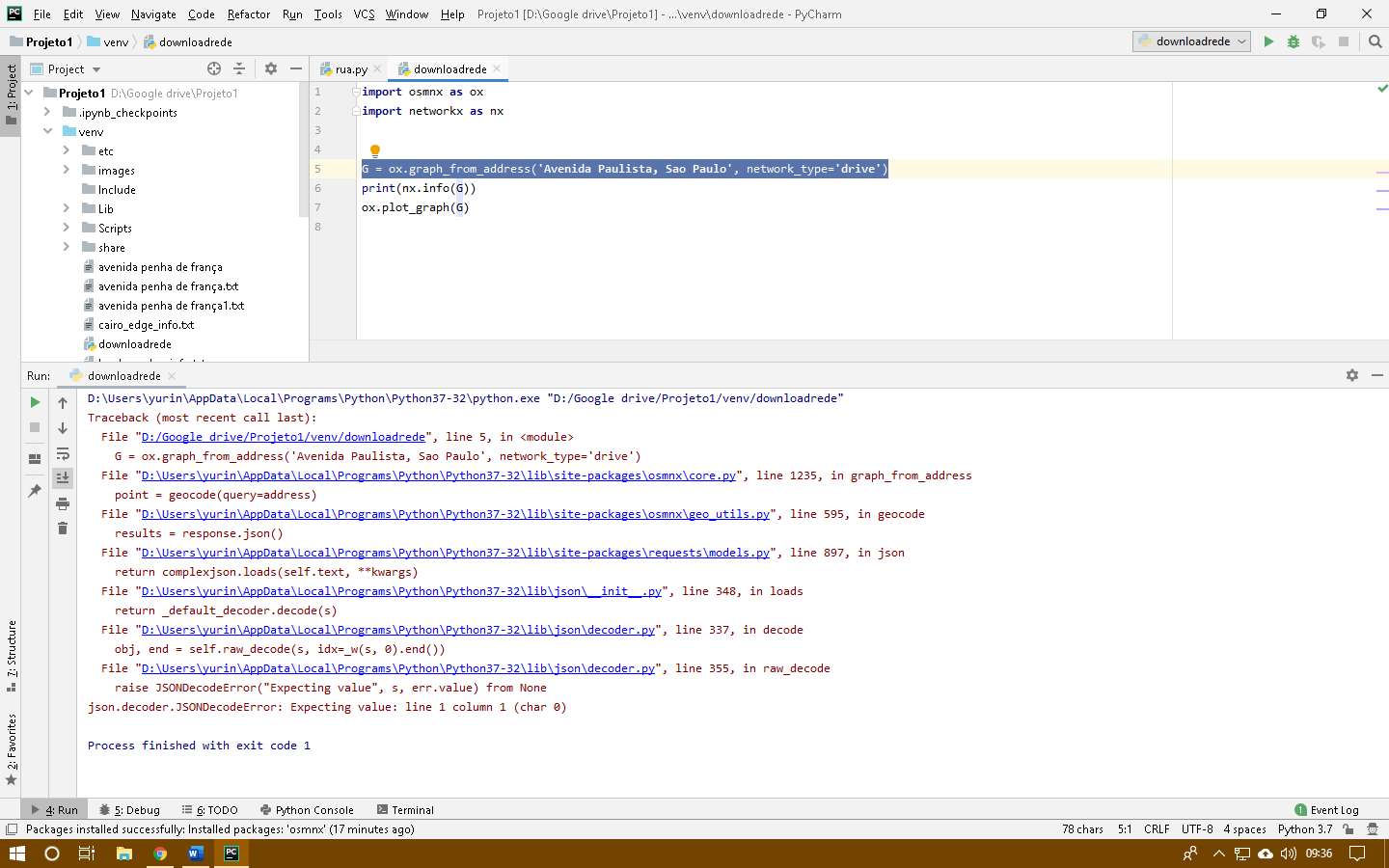Open the VCS menu
Image resolution: width=1389 pixels, height=868 pixels.
(x=364, y=14)
